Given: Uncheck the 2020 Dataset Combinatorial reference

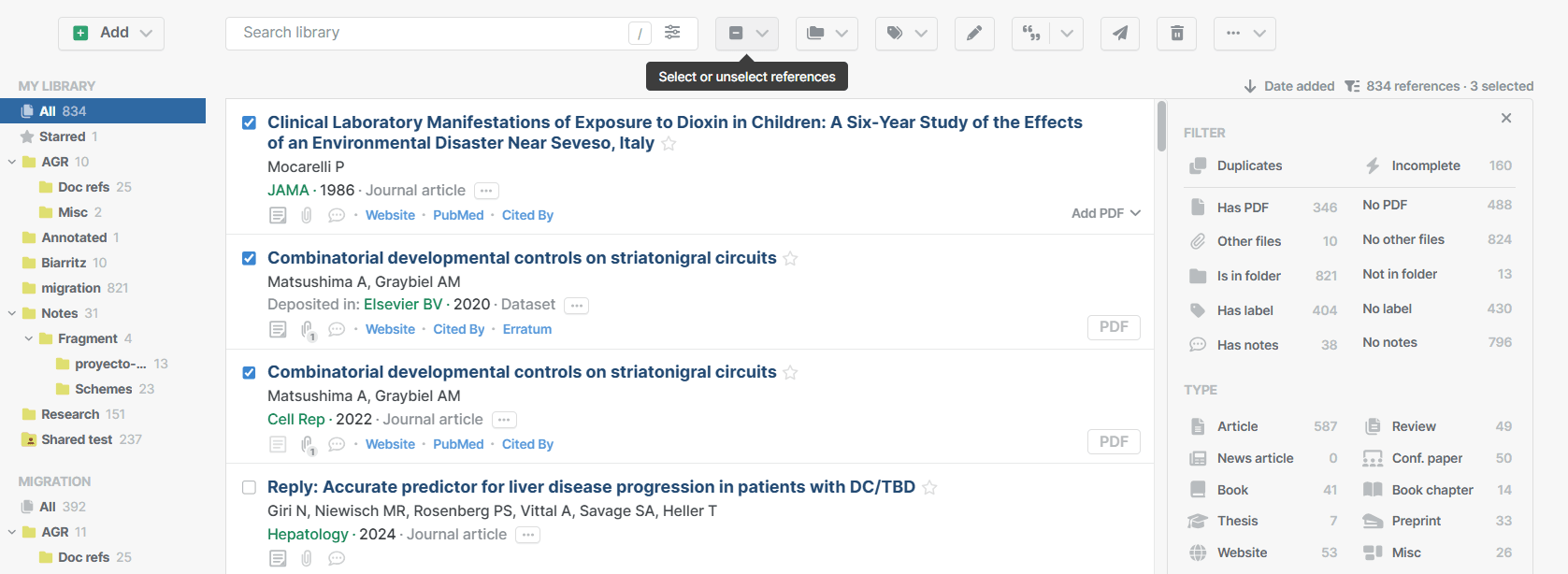Looking at the screenshot, I should pos(249,259).
